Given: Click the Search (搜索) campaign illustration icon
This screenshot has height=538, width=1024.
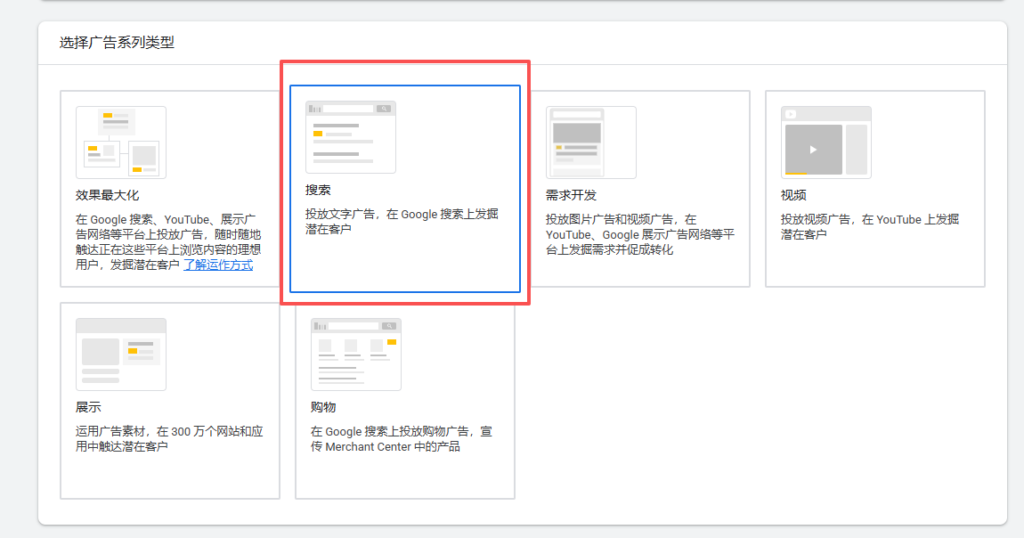Looking at the screenshot, I should (x=350, y=136).
